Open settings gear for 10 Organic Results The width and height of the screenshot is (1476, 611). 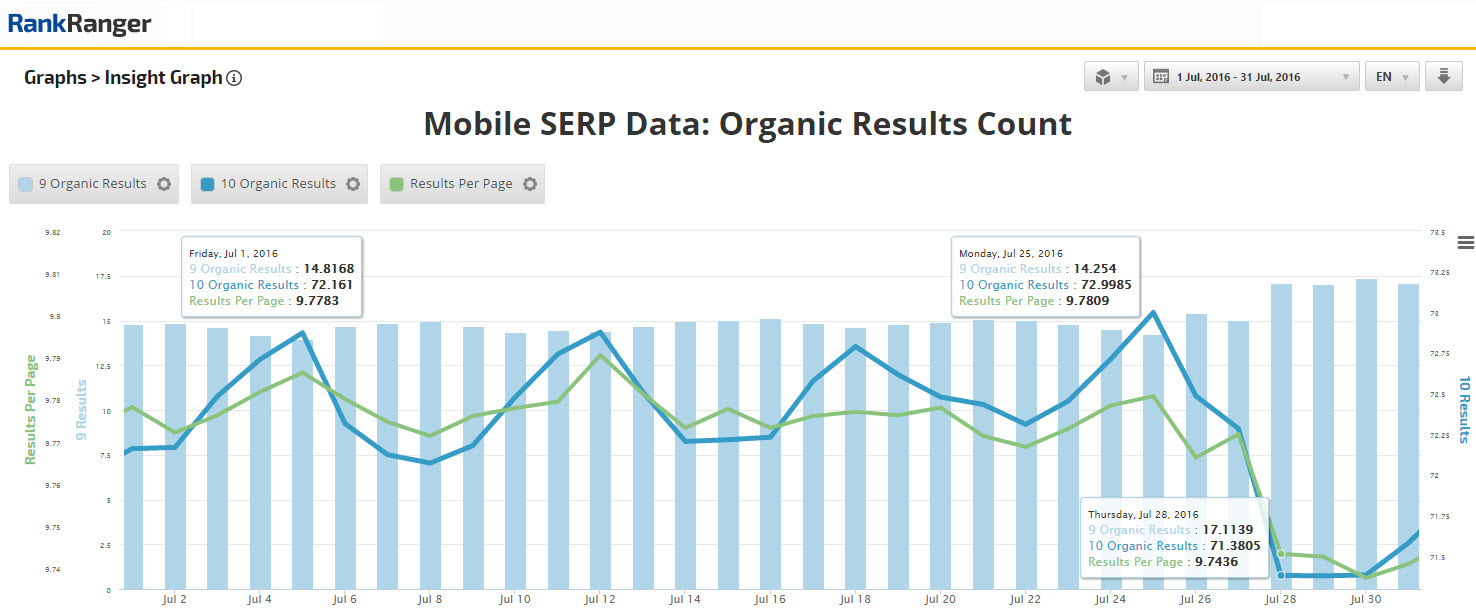[352, 184]
